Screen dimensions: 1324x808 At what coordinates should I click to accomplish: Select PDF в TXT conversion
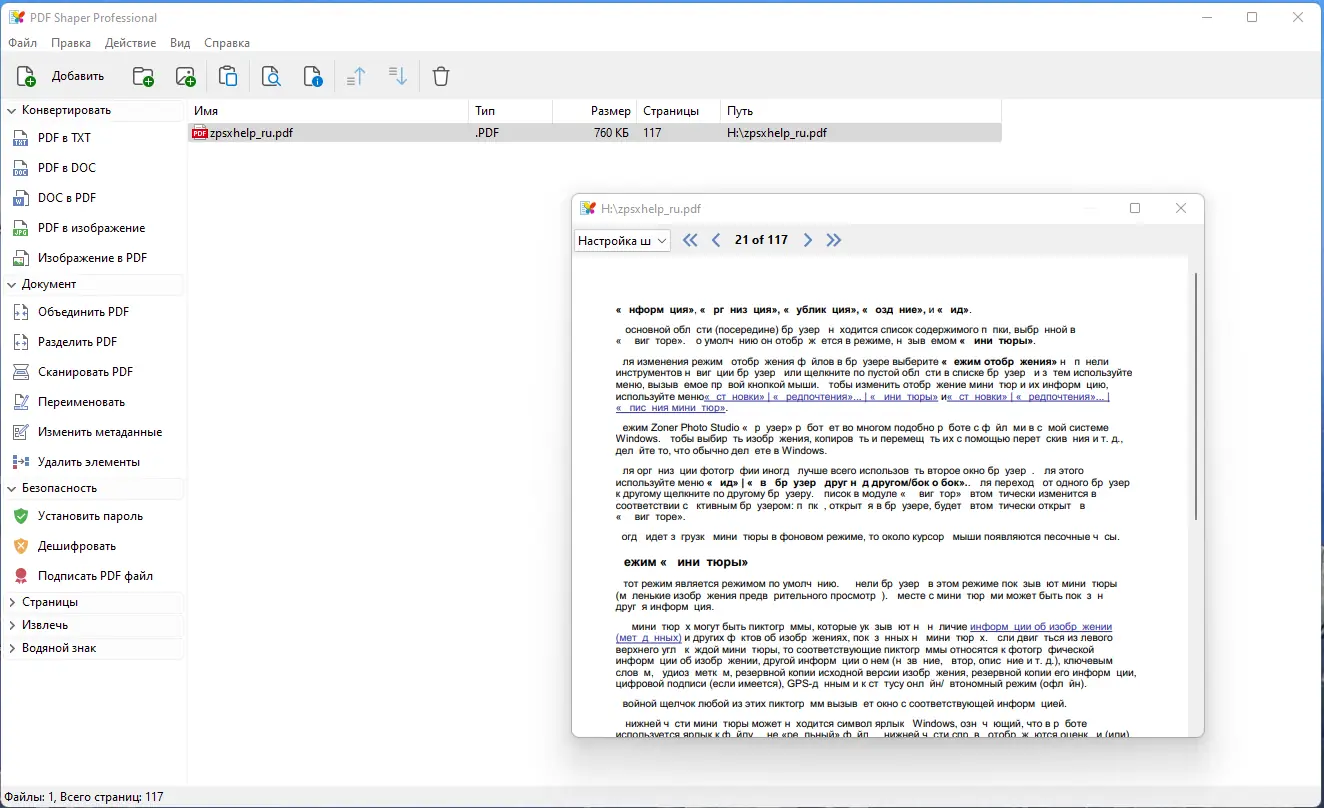(64, 138)
